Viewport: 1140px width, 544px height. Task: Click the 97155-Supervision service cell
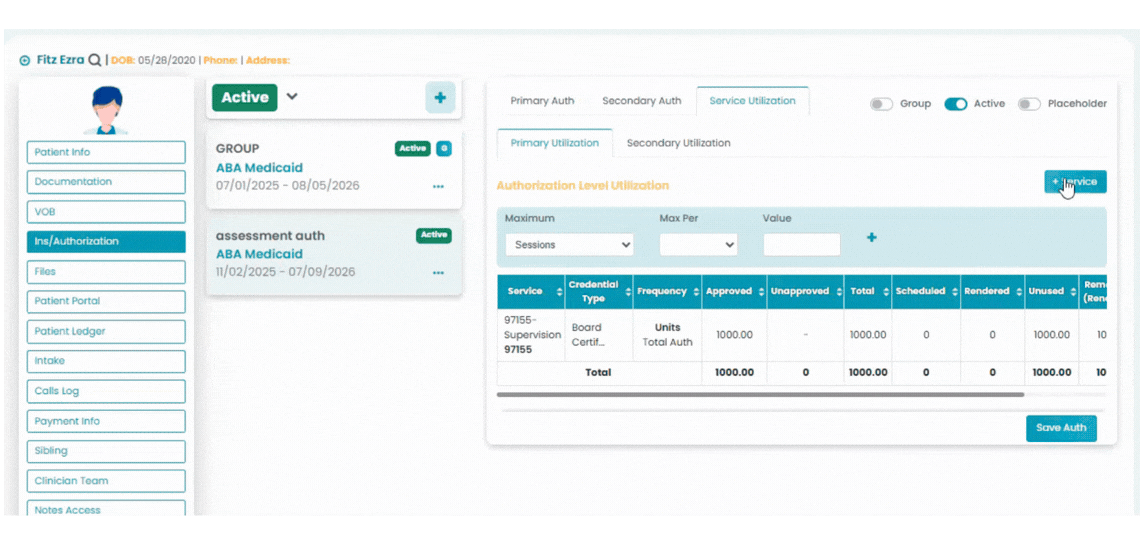tap(531, 335)
